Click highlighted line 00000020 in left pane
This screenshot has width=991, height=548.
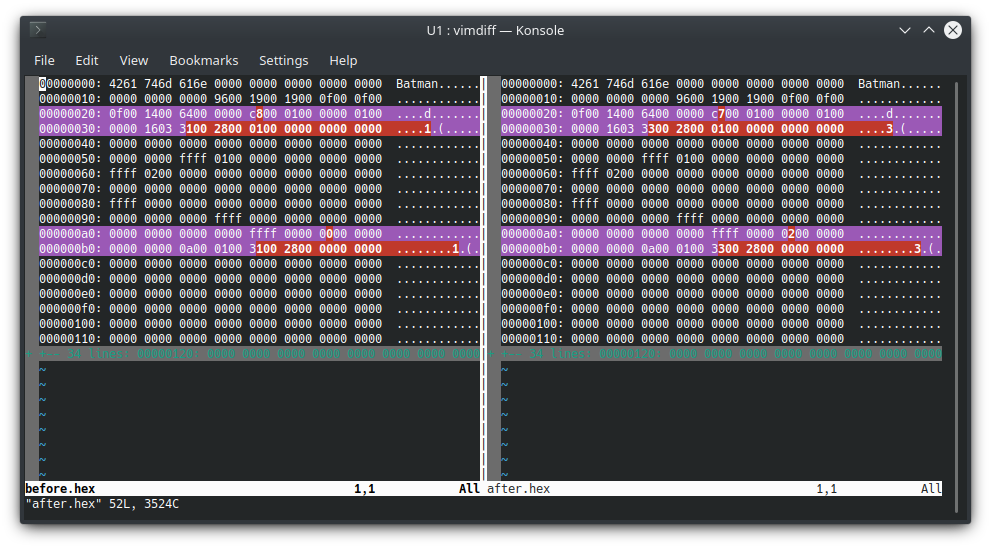259,114
